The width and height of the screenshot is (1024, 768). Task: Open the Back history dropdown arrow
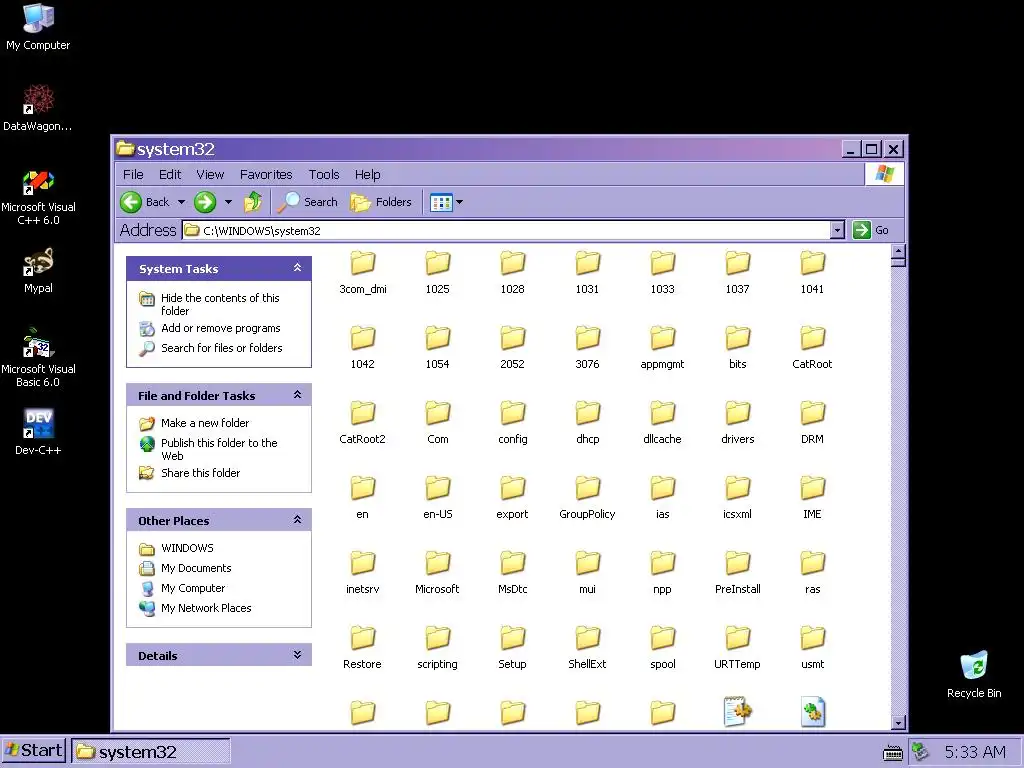[x=182, y=202]
